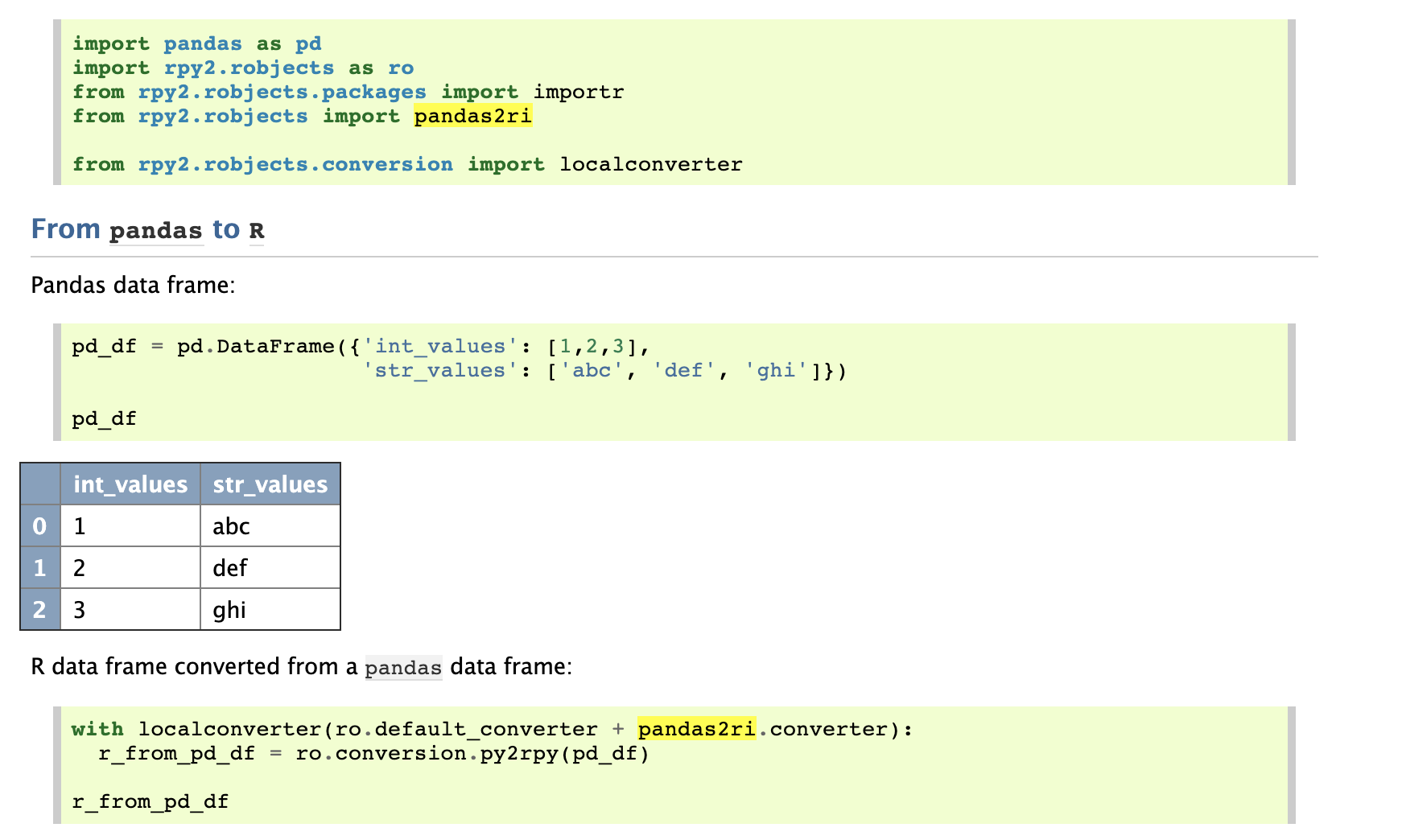Viewport: 1402px width, 840px height.
Task: Select table cell 'def'
Action: [270, 568]
